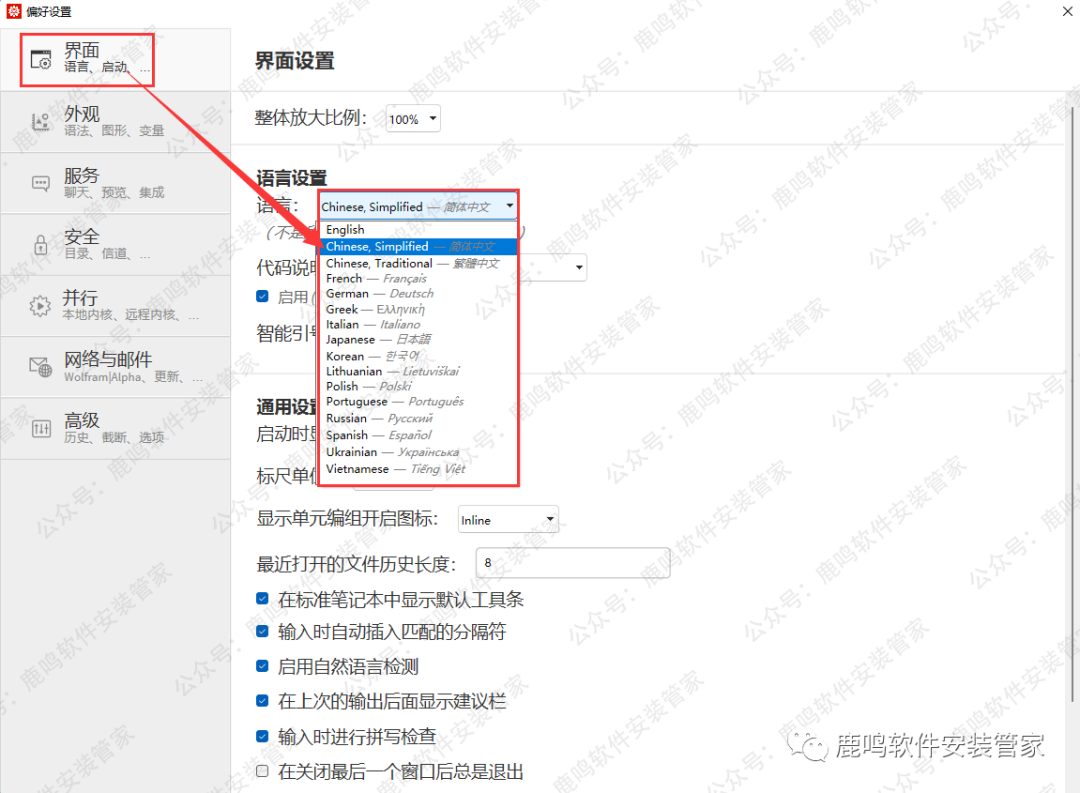Click the 服务 chat bubble icon
Screen dimensions: 1080x793
pyautogui.click(x=40, y=183)
